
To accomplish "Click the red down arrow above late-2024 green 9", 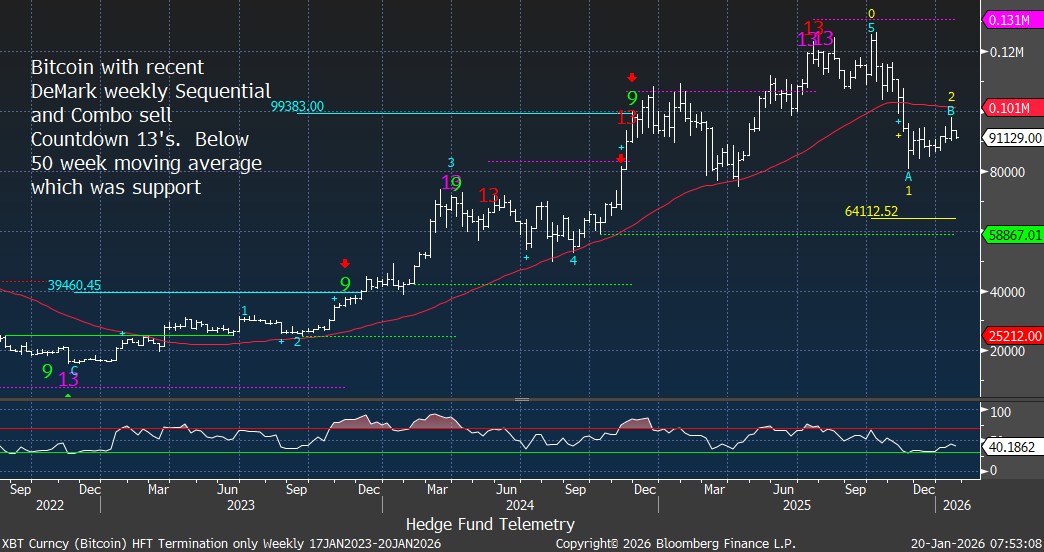I will (x=631, y=77).
